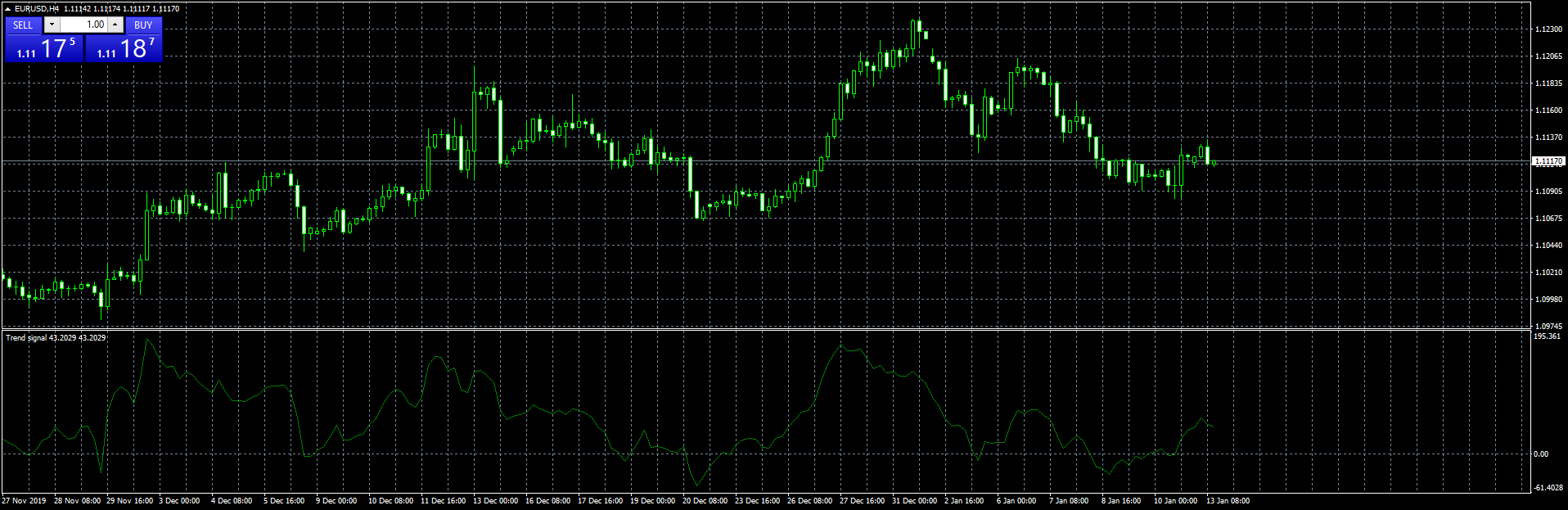The width and height of the screenshot is (1568, 510).
Task: Click the 10 Dec 08:00 time label
Action: [391, 501]
